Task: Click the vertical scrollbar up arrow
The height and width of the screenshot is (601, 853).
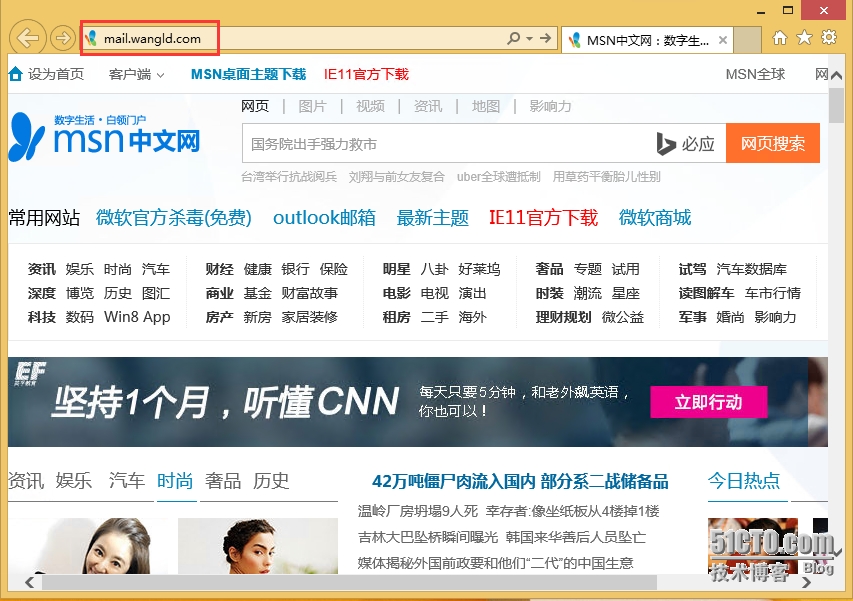Action: [836, 76]
